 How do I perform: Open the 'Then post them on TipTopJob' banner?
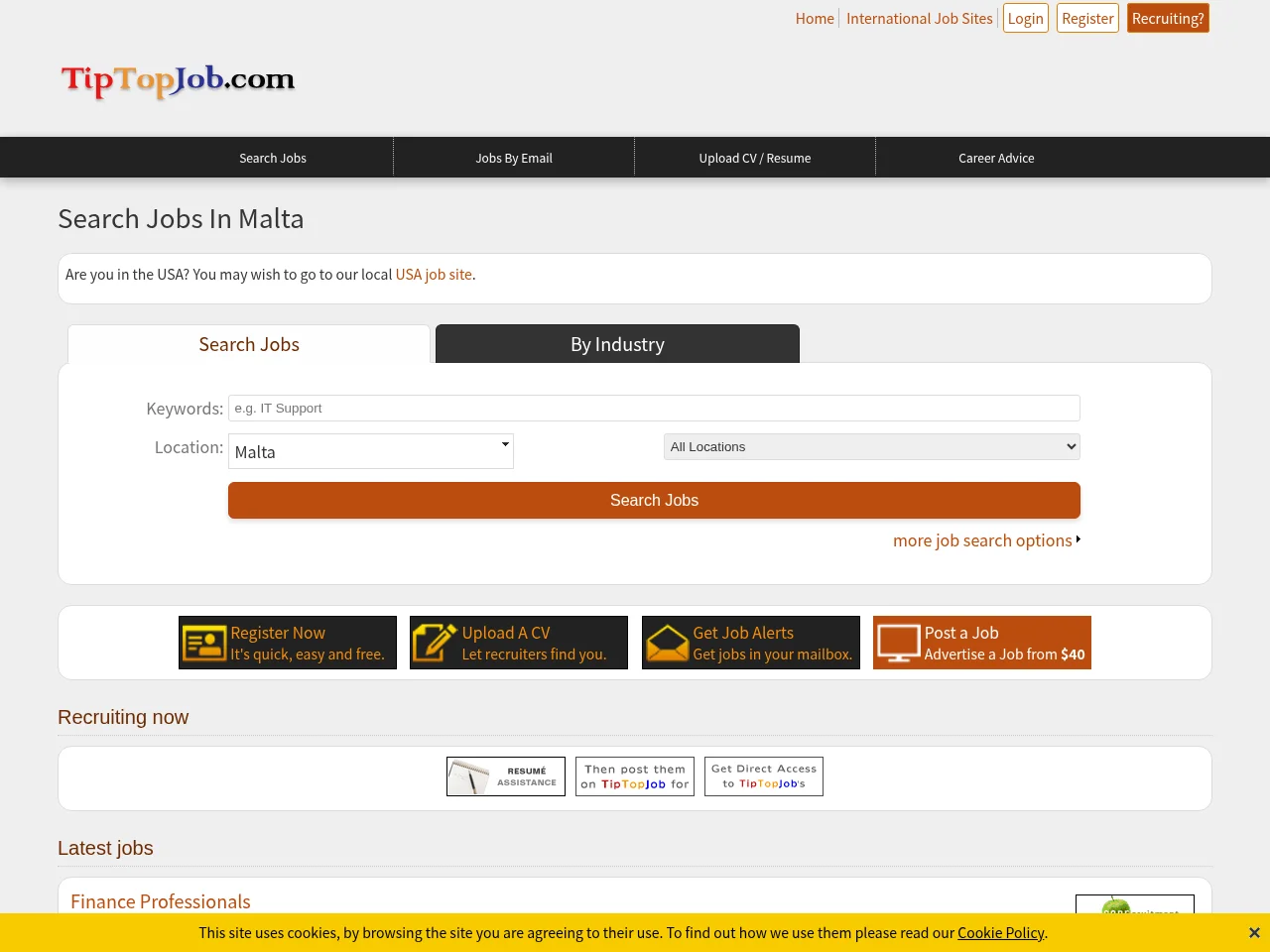coord(635,776)
